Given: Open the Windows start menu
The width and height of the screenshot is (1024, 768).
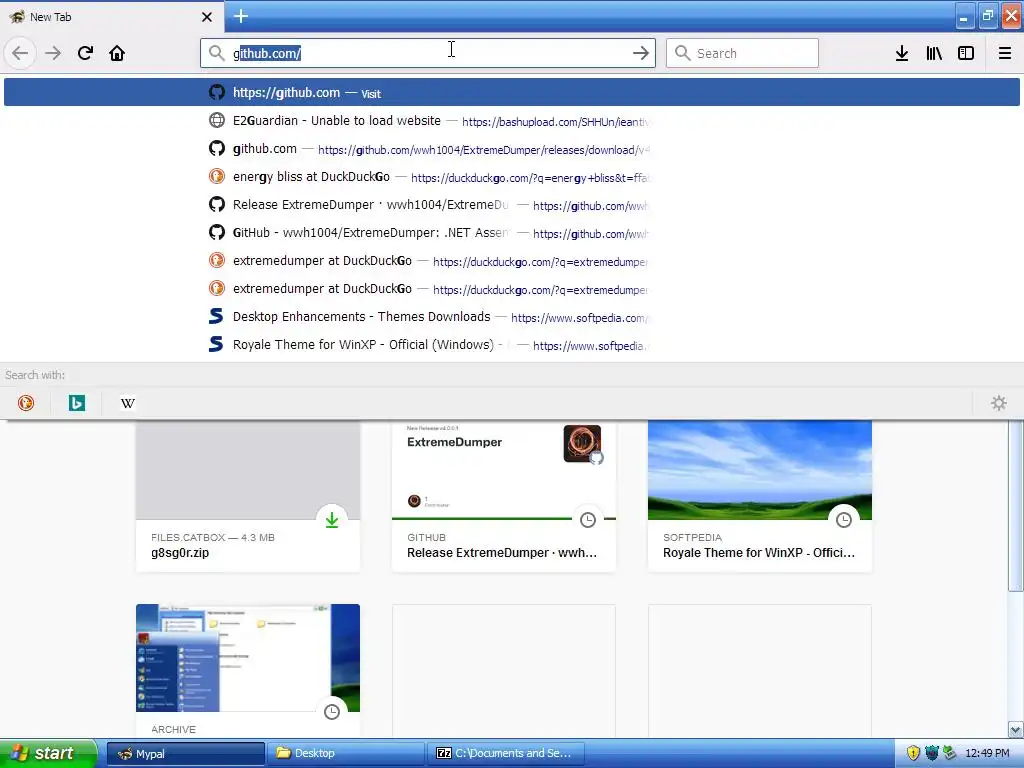Looking at the screenshot, I should coord(48,753).
